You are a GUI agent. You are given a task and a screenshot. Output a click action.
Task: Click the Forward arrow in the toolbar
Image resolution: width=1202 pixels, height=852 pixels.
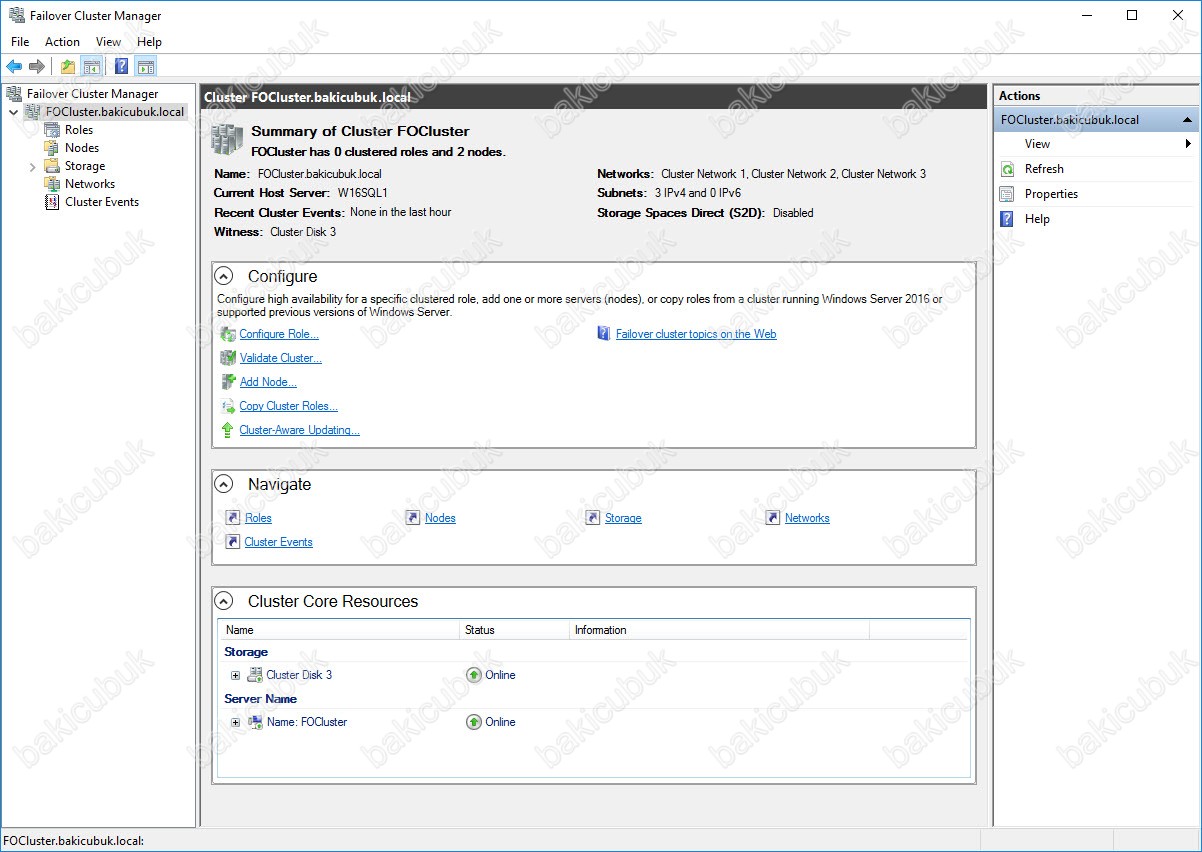coord(37,67)
